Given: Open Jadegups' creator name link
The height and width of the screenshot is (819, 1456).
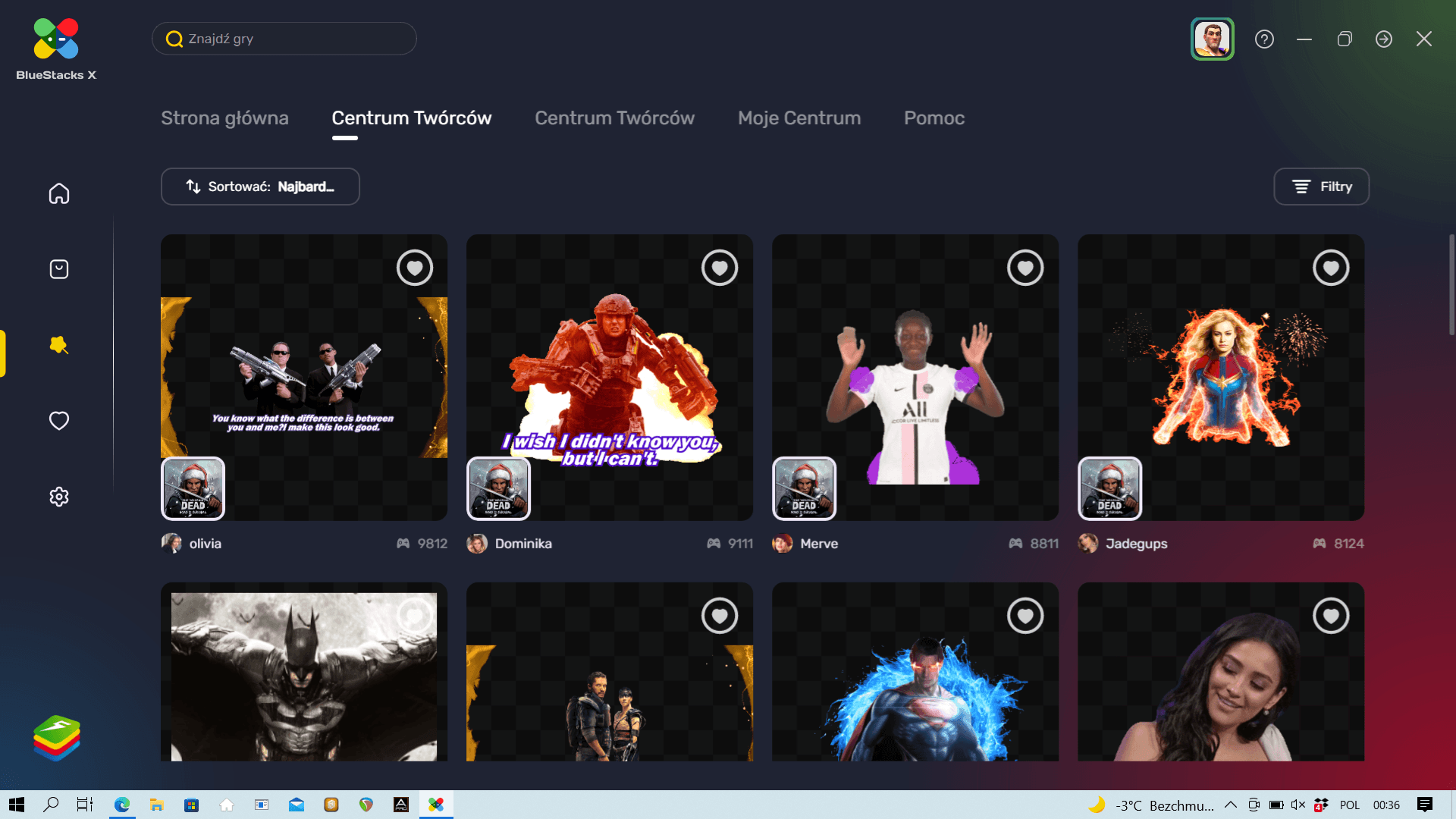Looking at the screenshot, I should click(x=1136, y=544).
